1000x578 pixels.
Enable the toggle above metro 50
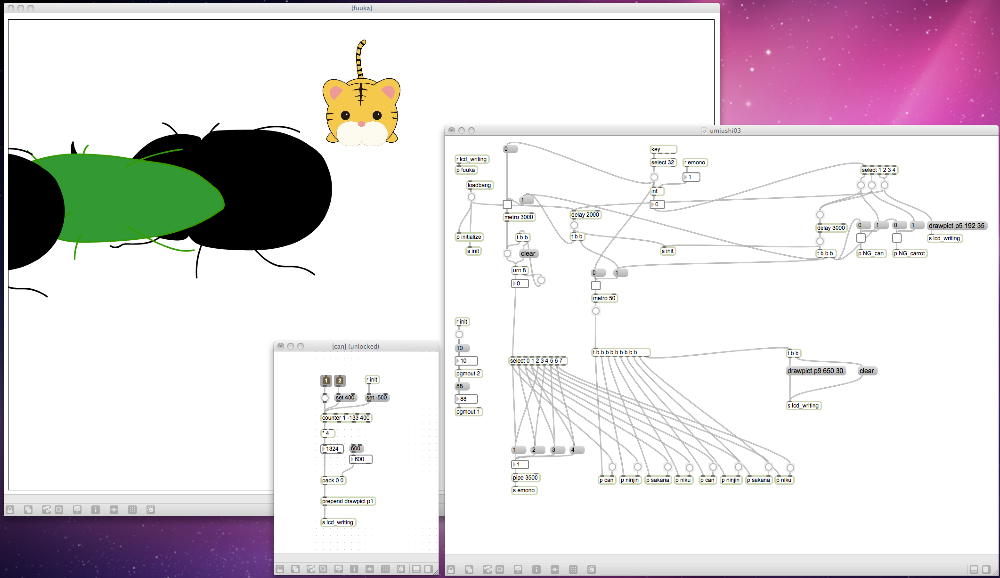[x=596, y=285]
